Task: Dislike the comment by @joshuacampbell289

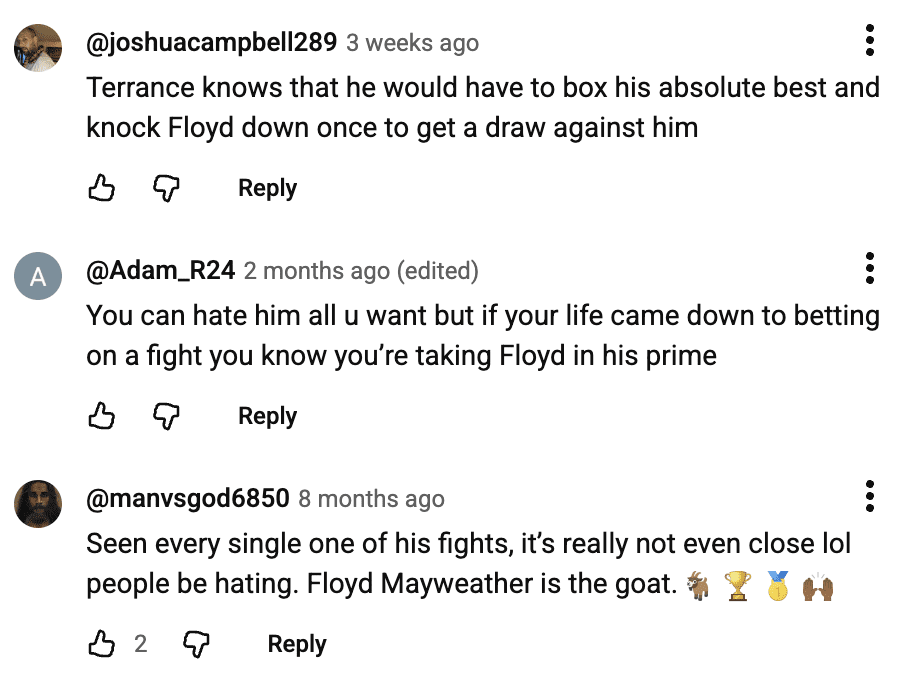Action: [165, 188]
